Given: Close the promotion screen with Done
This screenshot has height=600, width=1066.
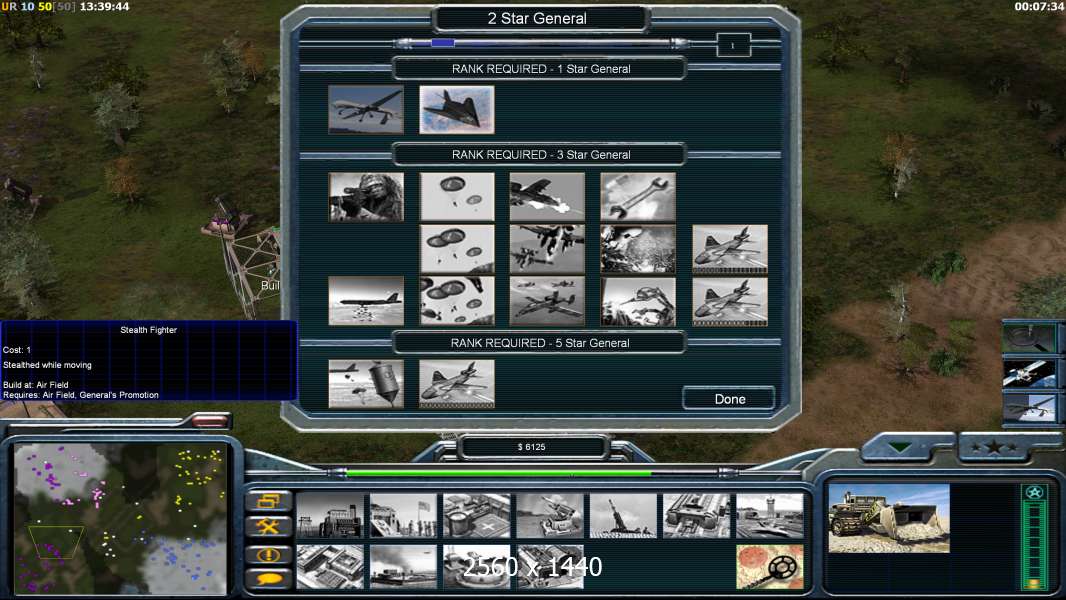Looking at the screenshot, I should [729, 399].
